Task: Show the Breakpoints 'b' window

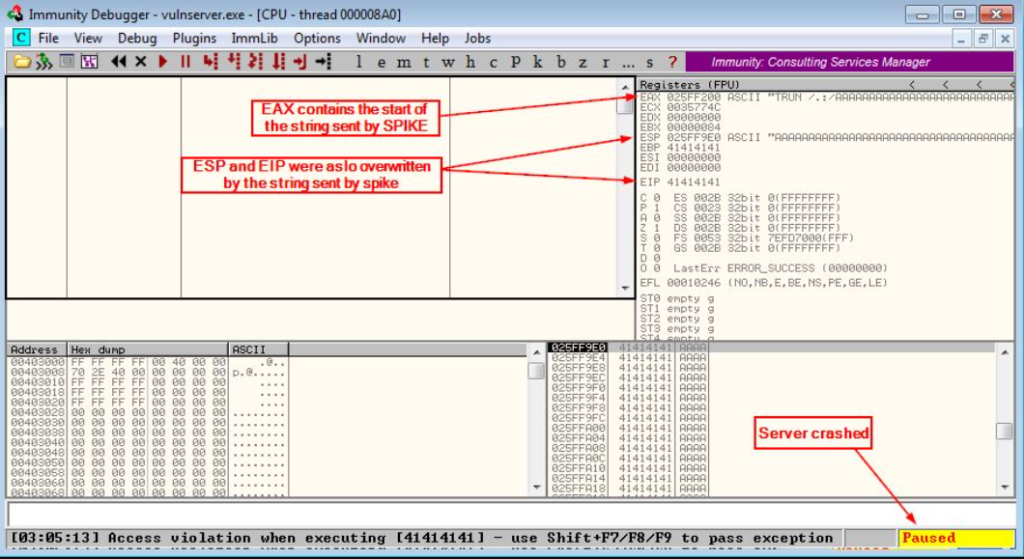Action: click(561, 62)
